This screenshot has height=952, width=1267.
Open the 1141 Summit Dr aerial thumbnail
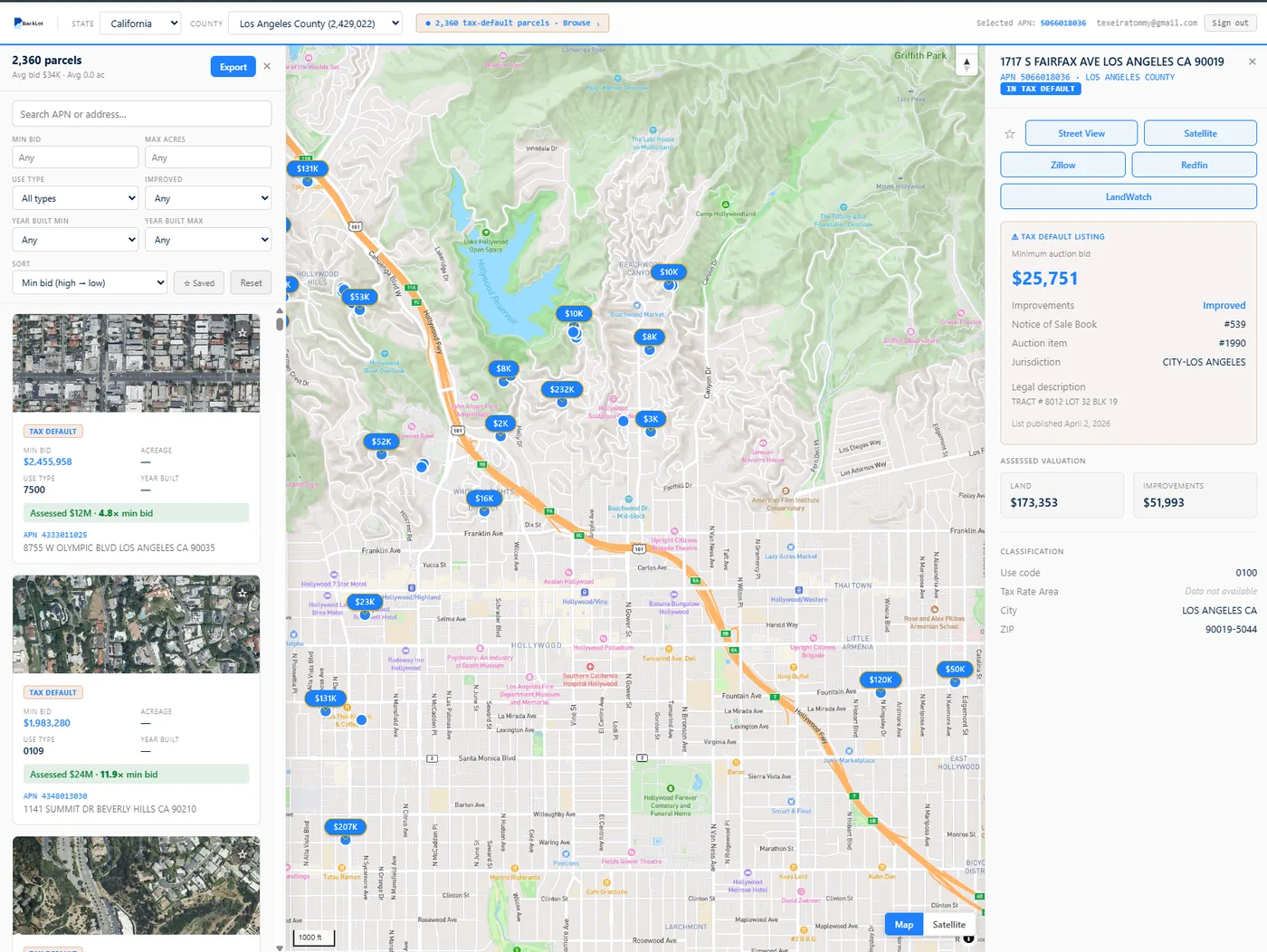pos(136,624)
